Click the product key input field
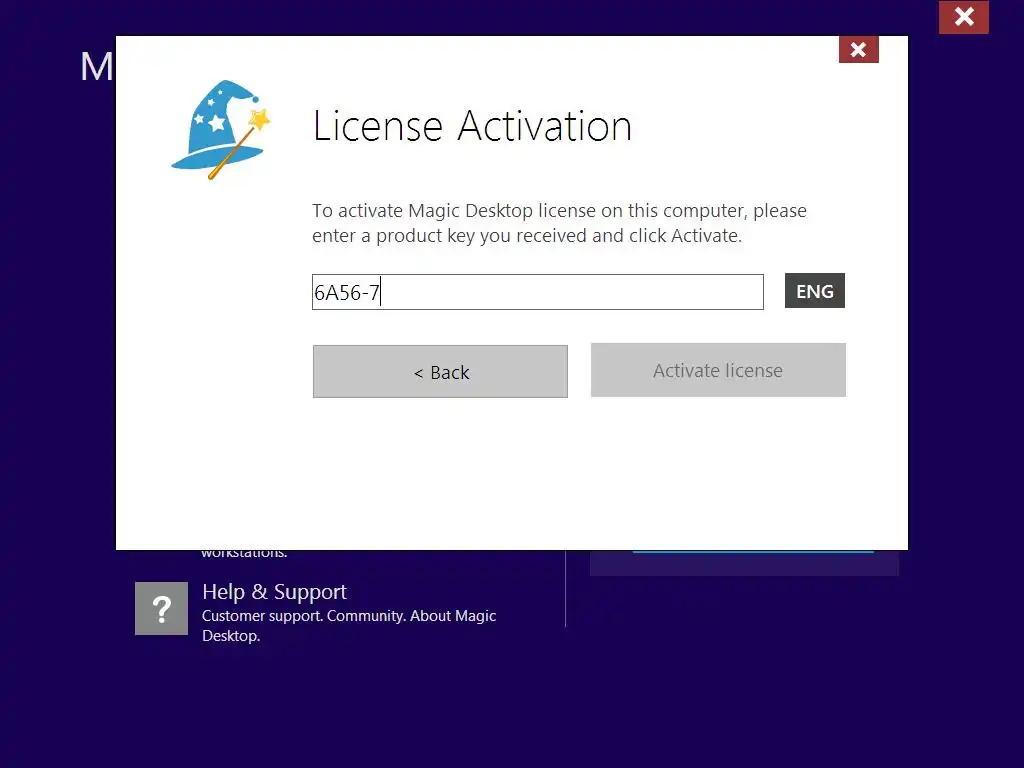Image resolution: width=1024 pixels, height=768 pixels. coord(537,292)
